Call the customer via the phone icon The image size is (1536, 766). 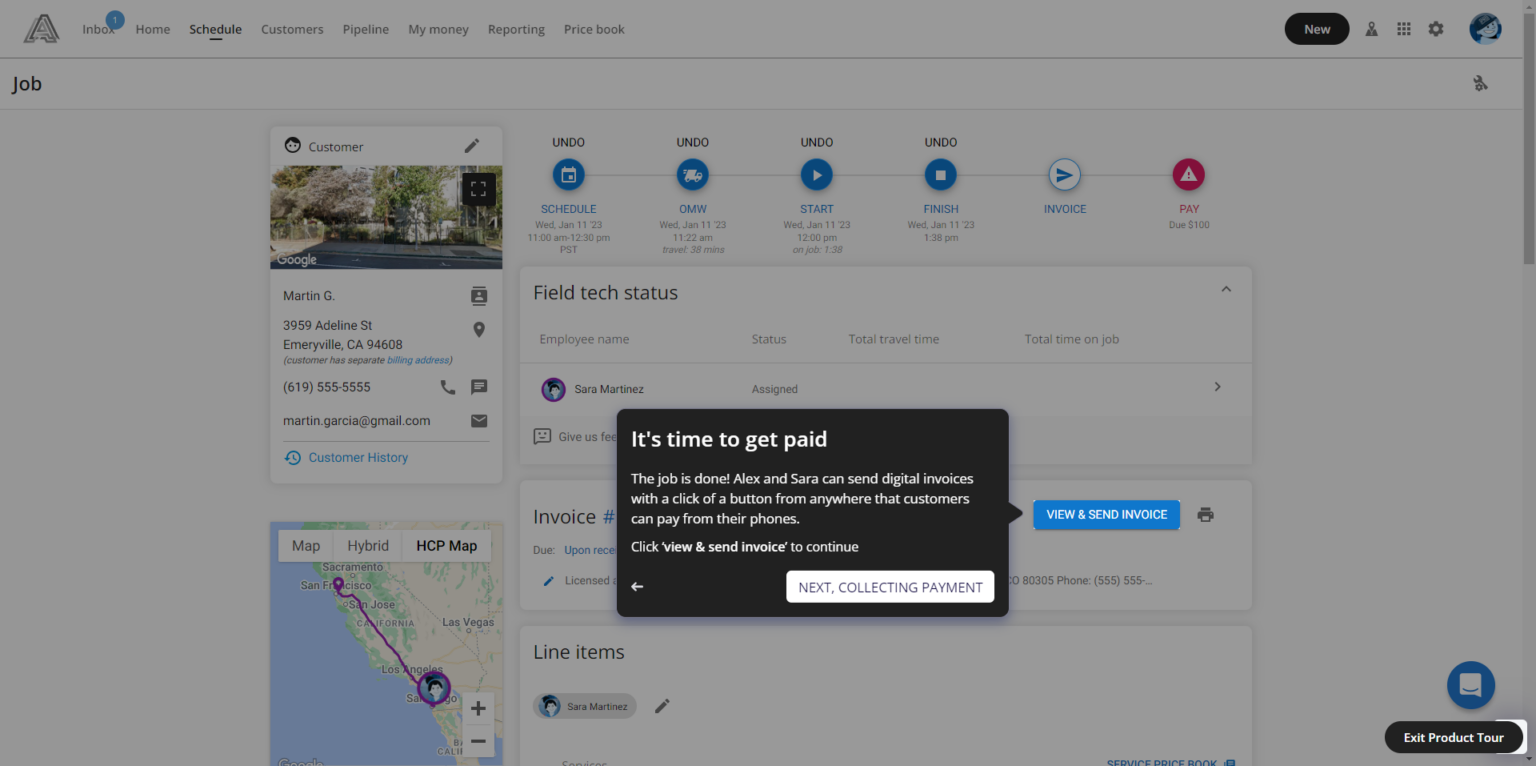click(447, 387)
